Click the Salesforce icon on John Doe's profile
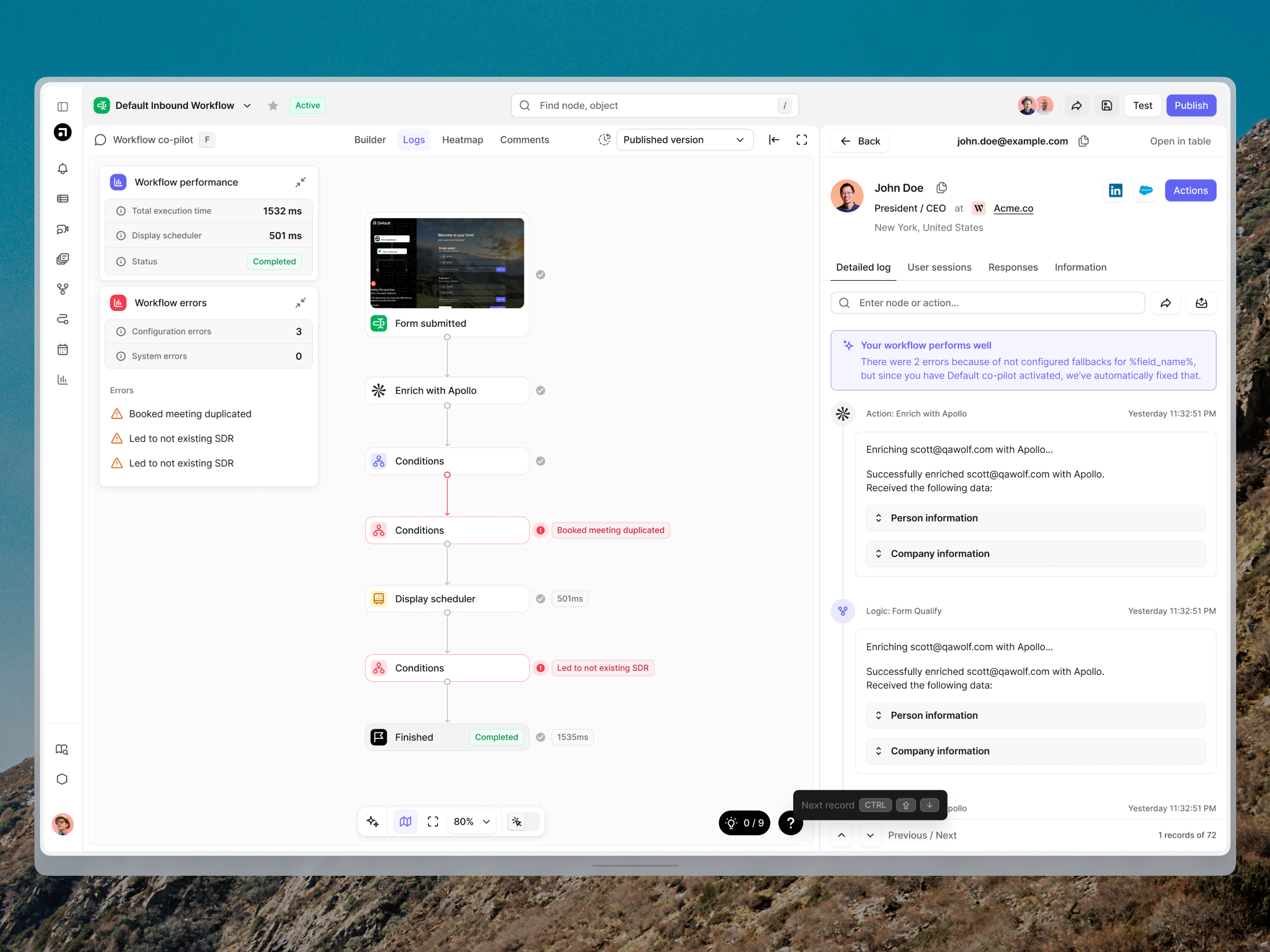 tap(1146, 190)
